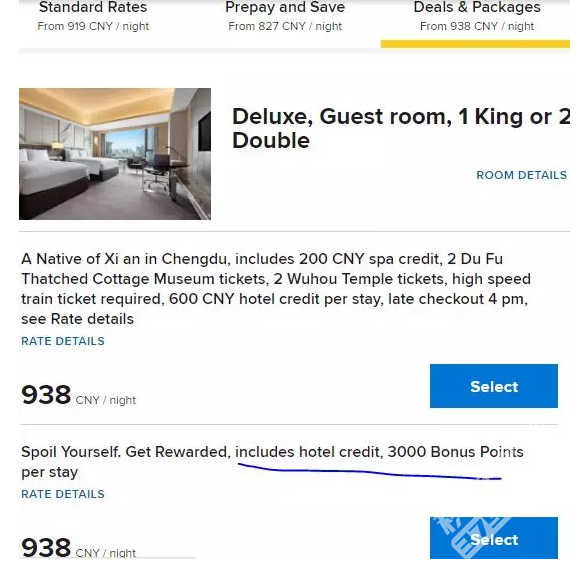The image size is (586, 567).
Task: Click the 938 price of Xi an package
Action: pyautogui.click(x=46, y=395)
